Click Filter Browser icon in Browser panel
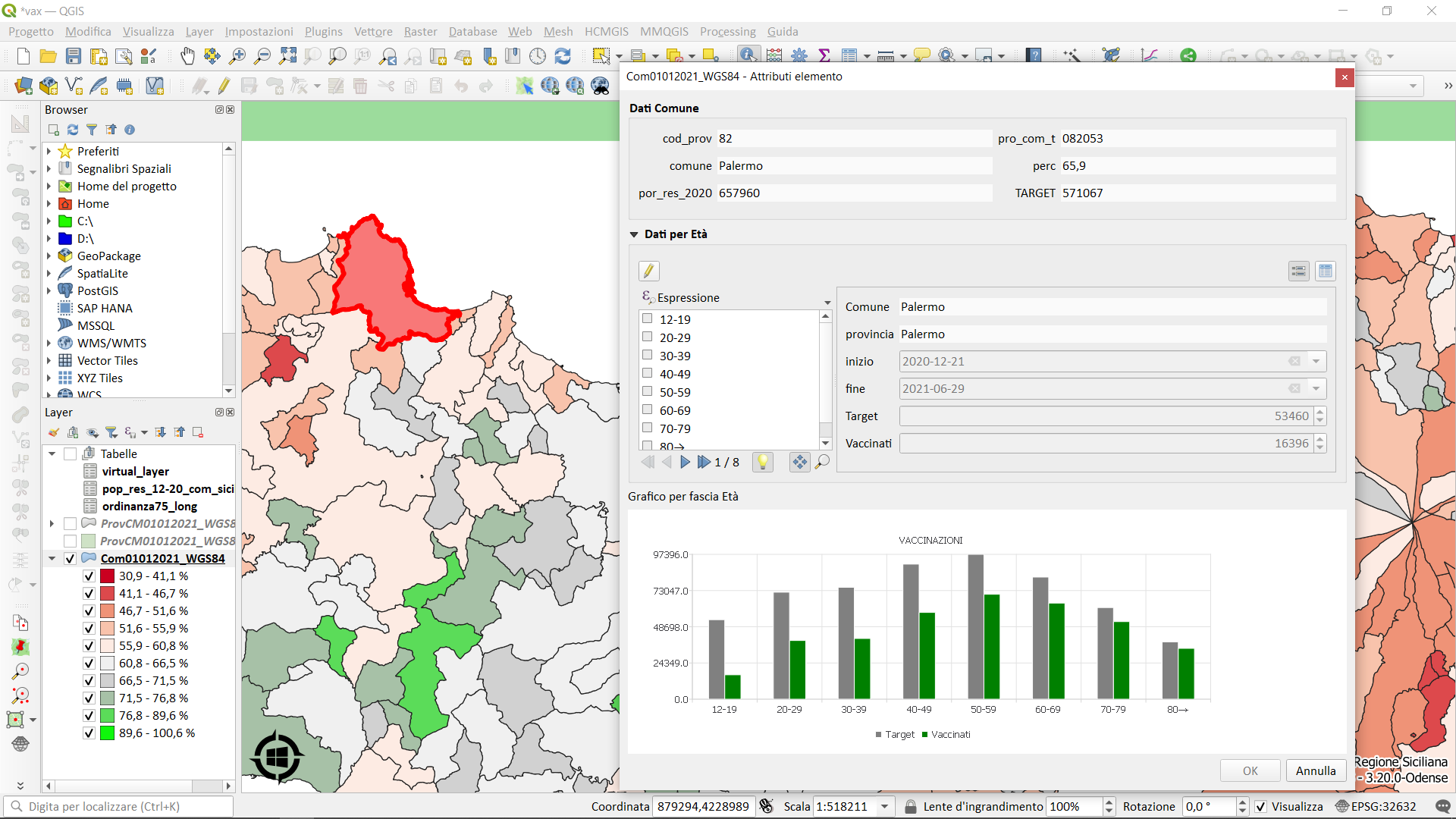Viewport: 1456px width, 819px height. (92, 130)
